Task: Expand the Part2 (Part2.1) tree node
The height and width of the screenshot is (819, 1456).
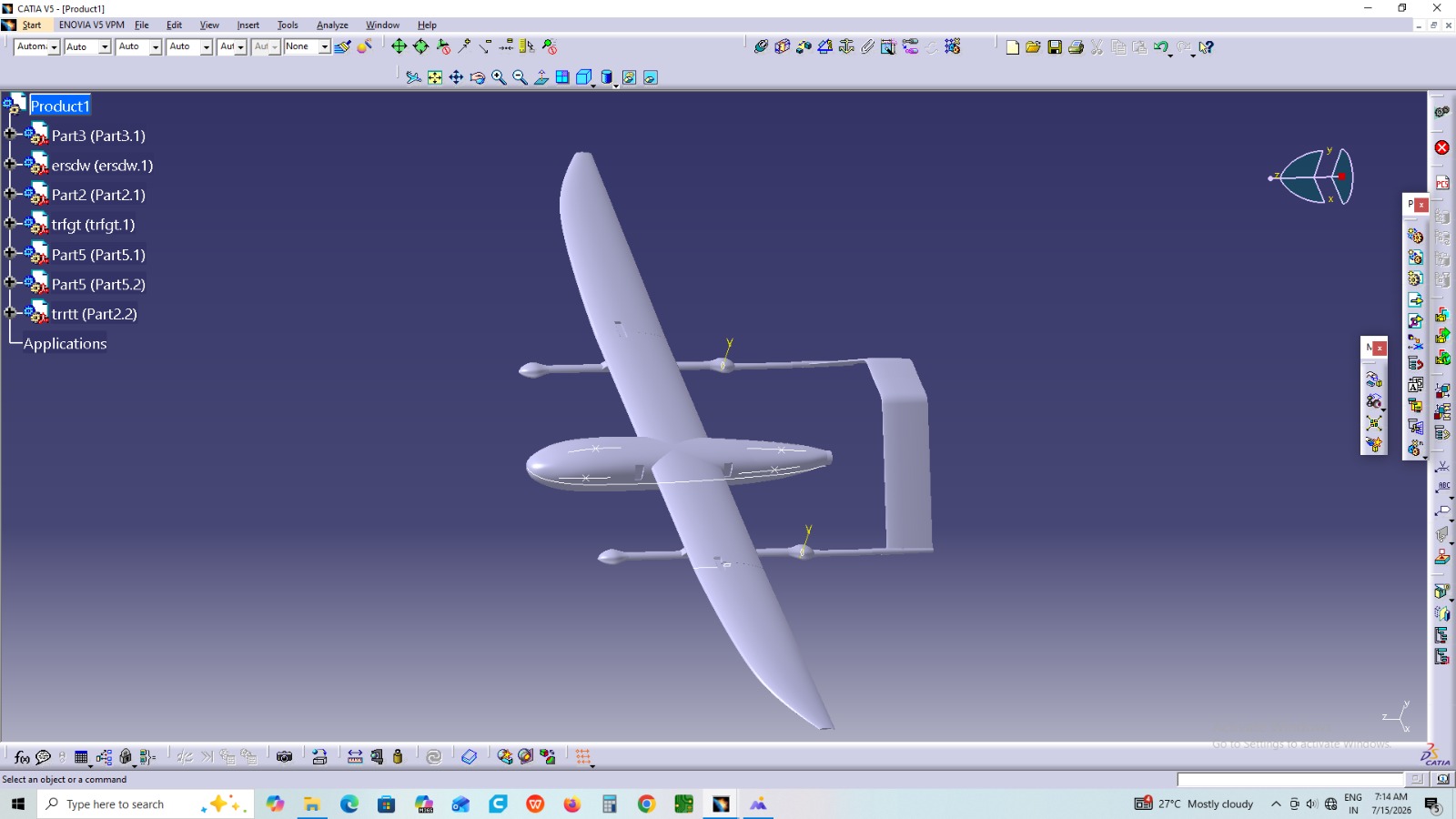Action: (x=10, y=193)
